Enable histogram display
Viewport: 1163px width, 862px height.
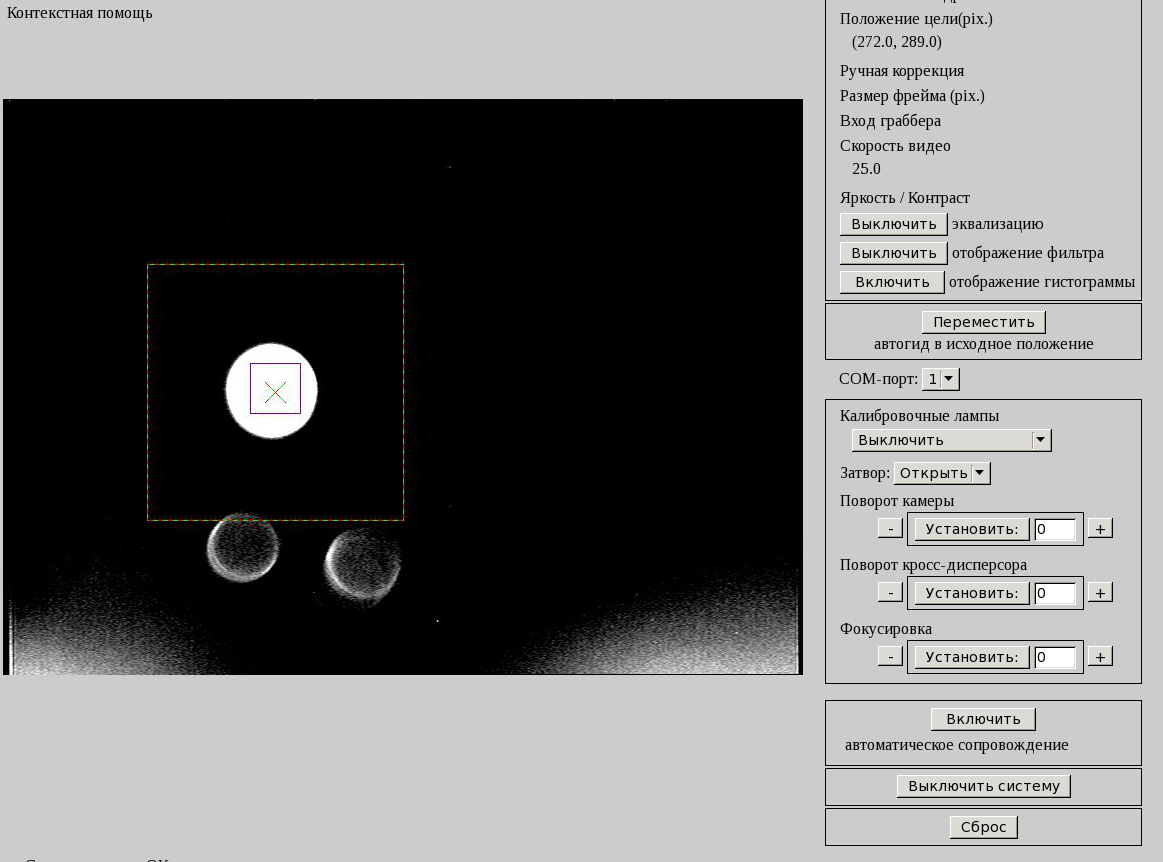click(892, 281)
